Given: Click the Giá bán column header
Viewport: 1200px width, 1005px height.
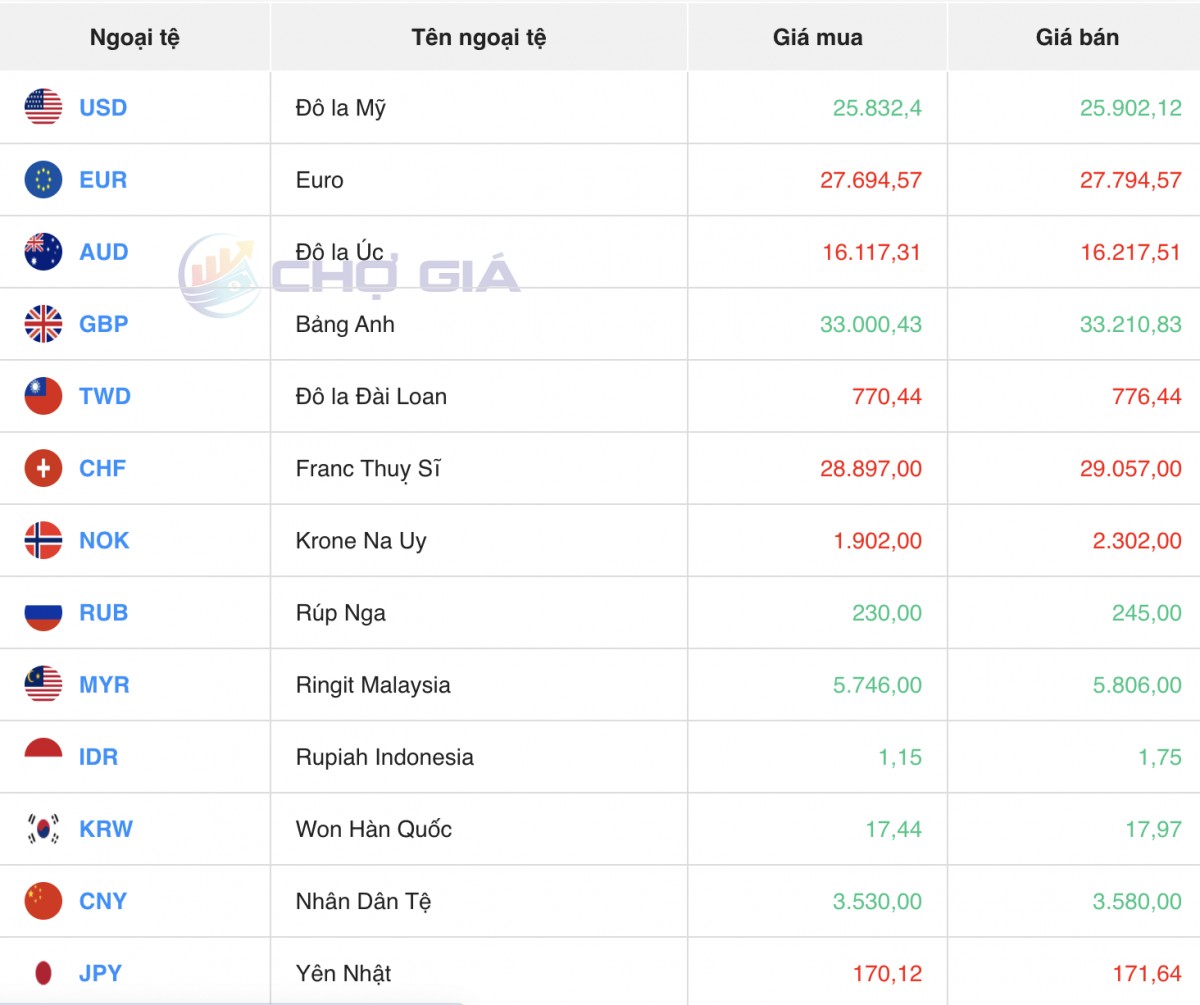Looking at the screenshot, I should click(1077, 38).
